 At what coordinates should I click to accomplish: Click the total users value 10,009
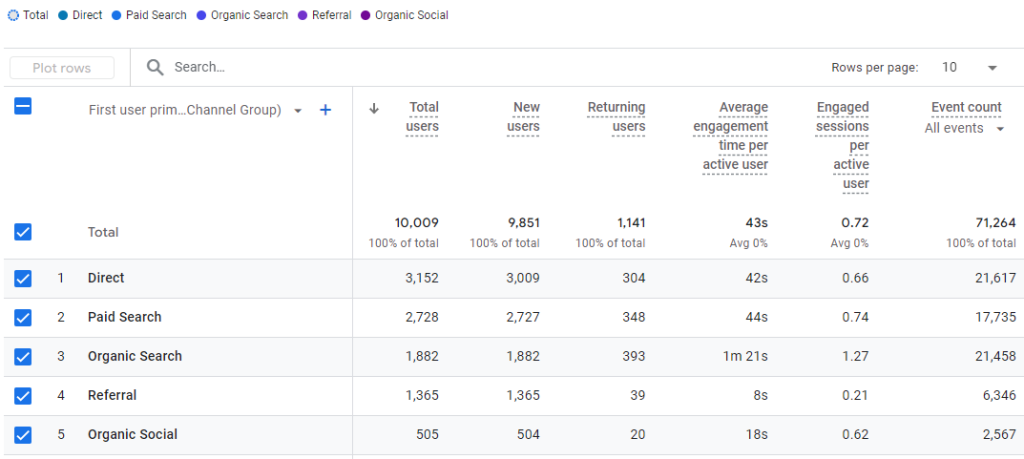(417, 223)
